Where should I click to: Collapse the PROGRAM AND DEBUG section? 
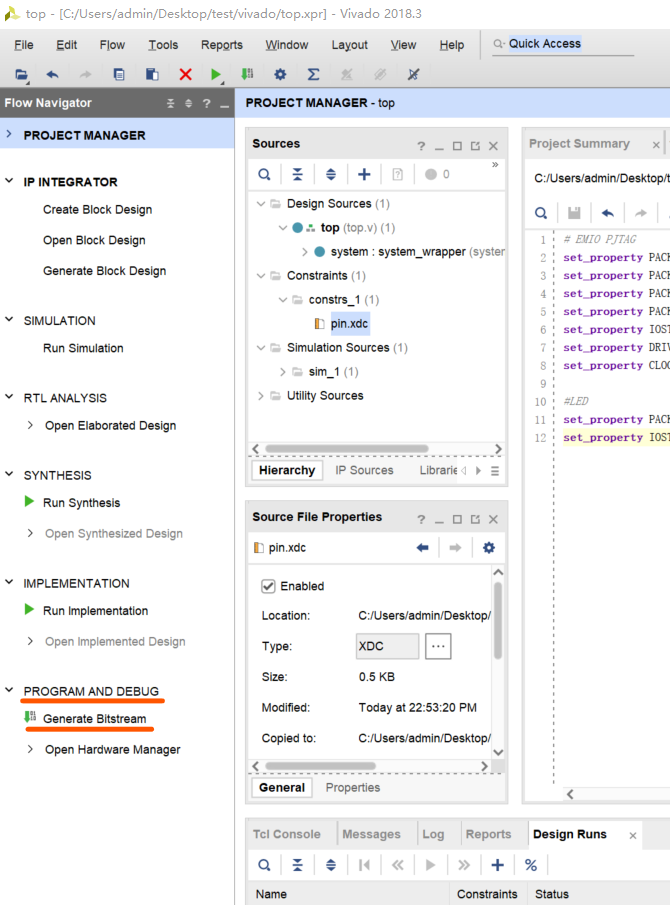[x=9, y=691]
